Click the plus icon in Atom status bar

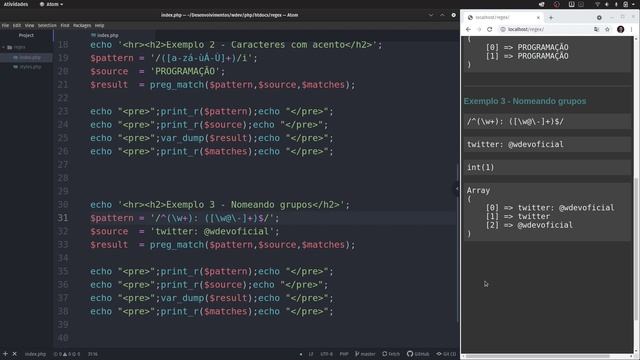5,354
